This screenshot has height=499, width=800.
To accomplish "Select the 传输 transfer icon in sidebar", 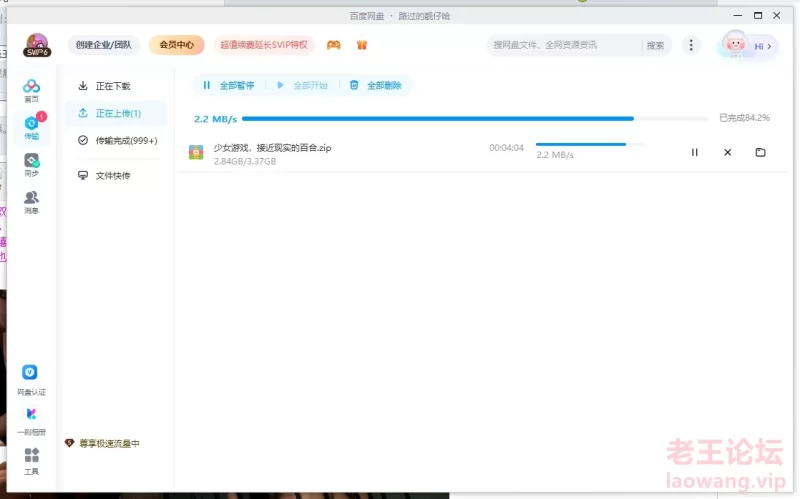I will pyautogui.click(x=31, y=127).
